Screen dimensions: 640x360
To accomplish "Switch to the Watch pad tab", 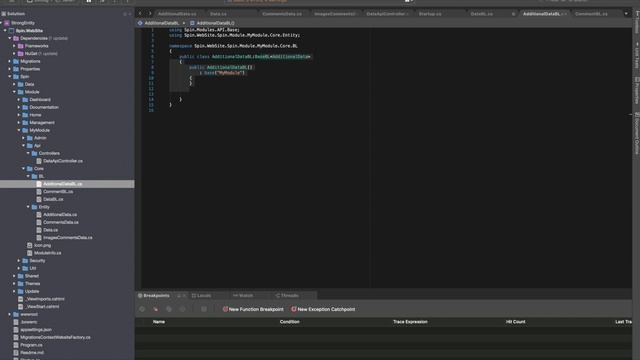I will point(243,296).
